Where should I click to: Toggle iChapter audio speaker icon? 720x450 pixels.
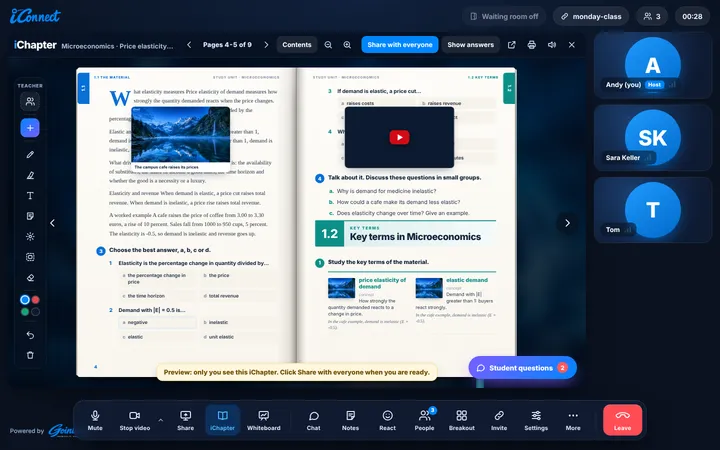click(552, 45)
